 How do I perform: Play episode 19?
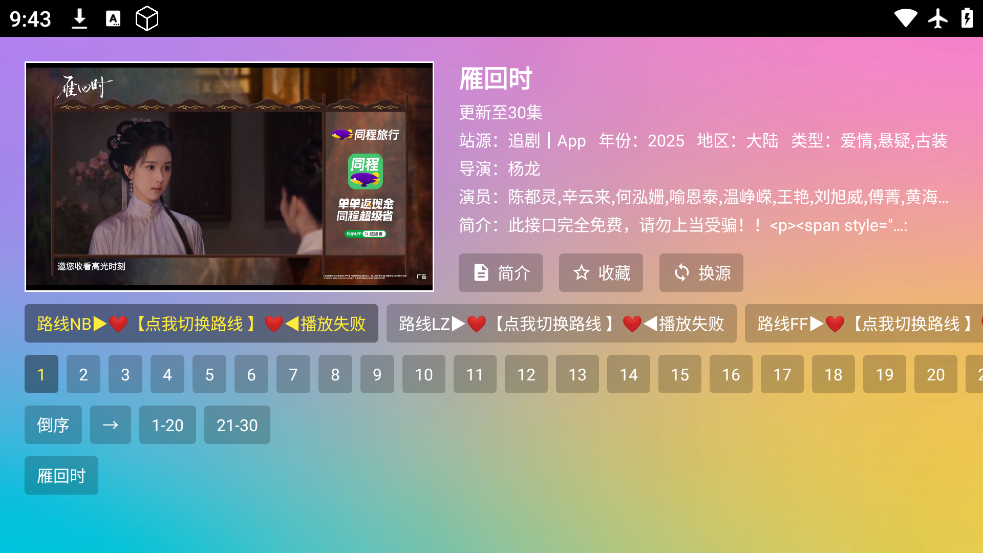click(x=885, y=374)
